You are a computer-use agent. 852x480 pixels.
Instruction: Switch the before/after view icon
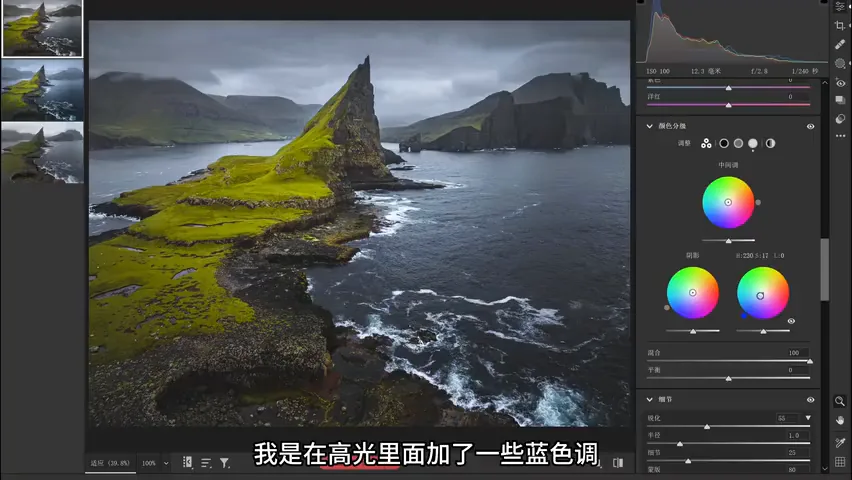[618, 463]
